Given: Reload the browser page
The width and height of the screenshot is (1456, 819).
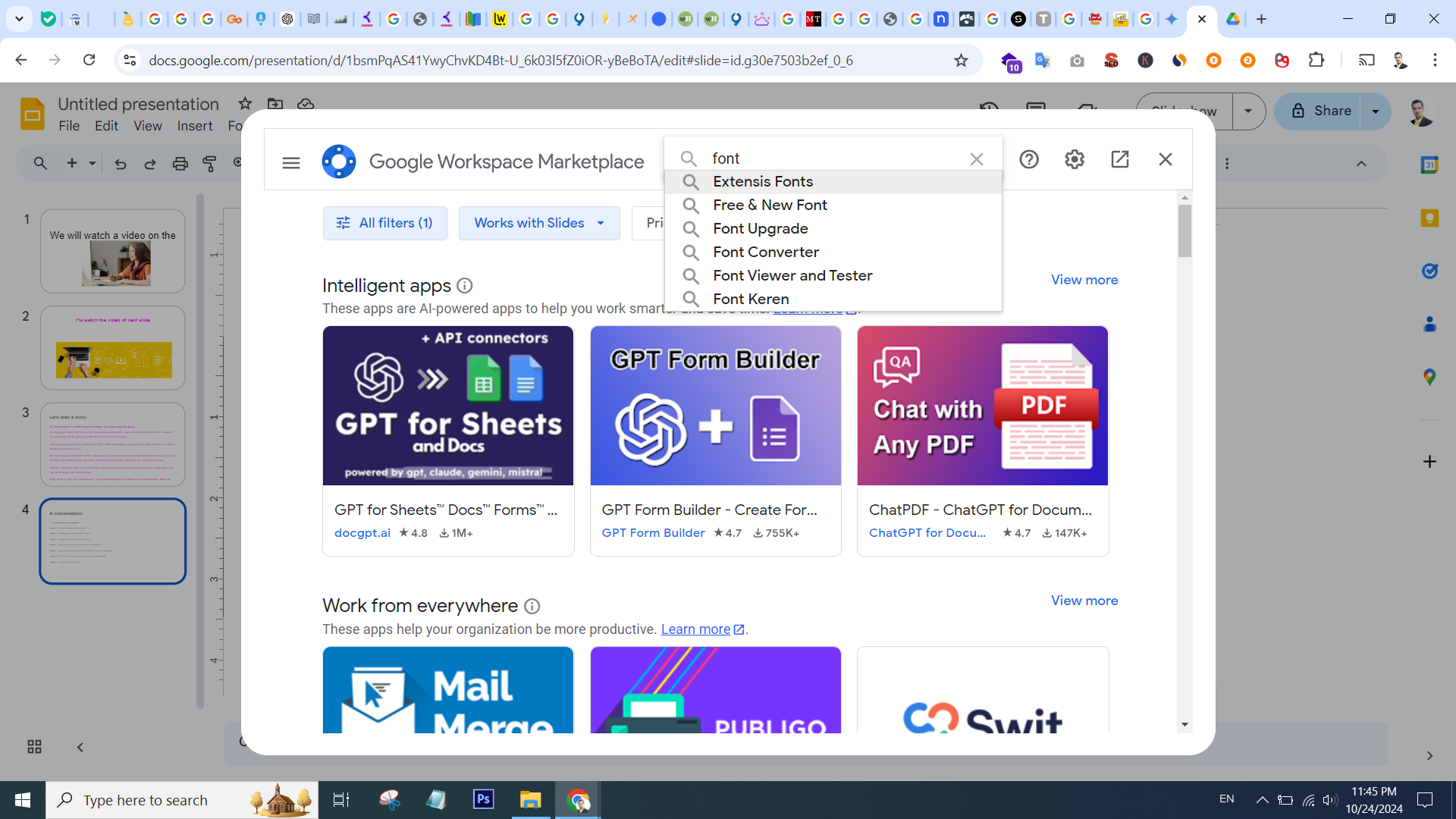Looking at the screenshot, I should 89,60.
